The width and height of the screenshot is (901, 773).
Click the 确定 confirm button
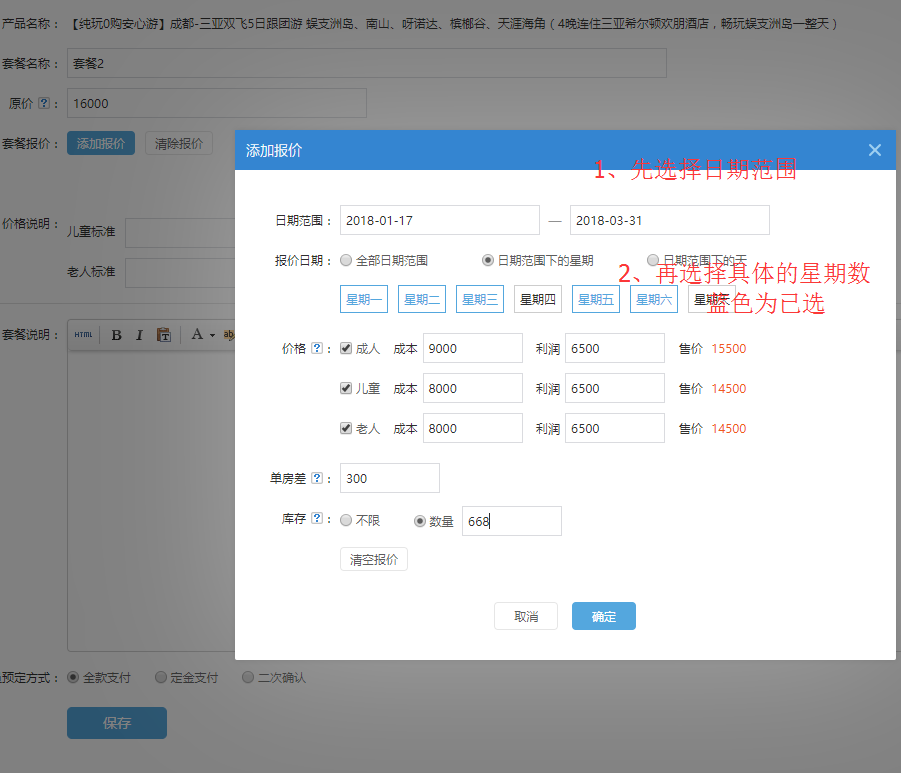(x=603, y=616)
